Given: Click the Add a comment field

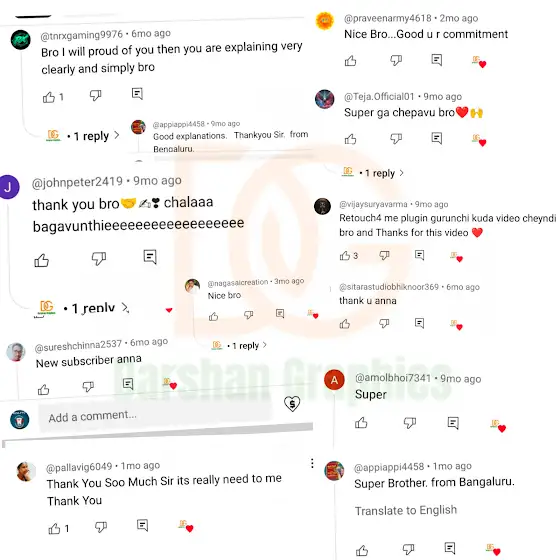Looking at the screenshot, I should click(157, 416).
